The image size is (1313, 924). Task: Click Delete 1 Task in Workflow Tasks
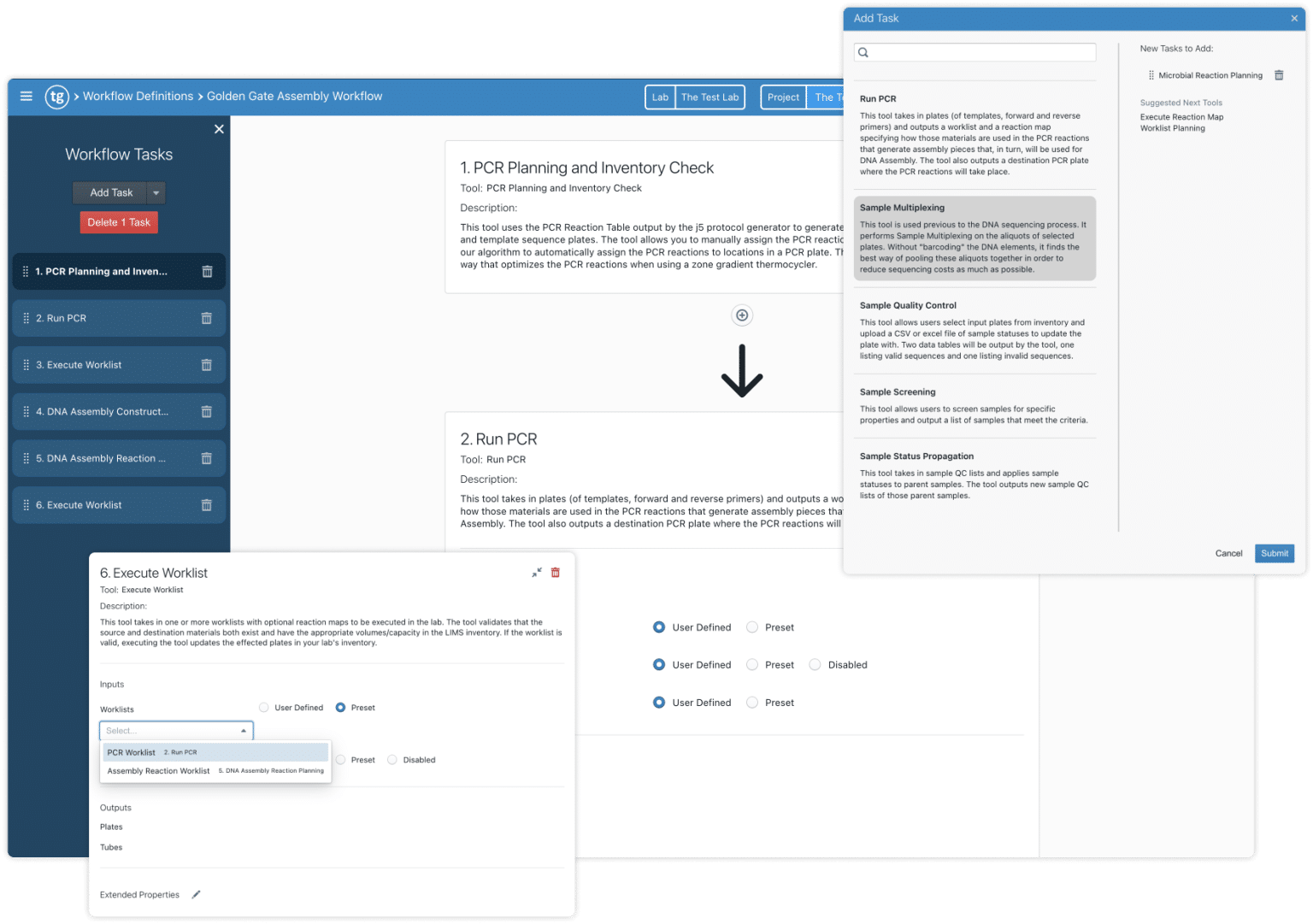(119, 221)
